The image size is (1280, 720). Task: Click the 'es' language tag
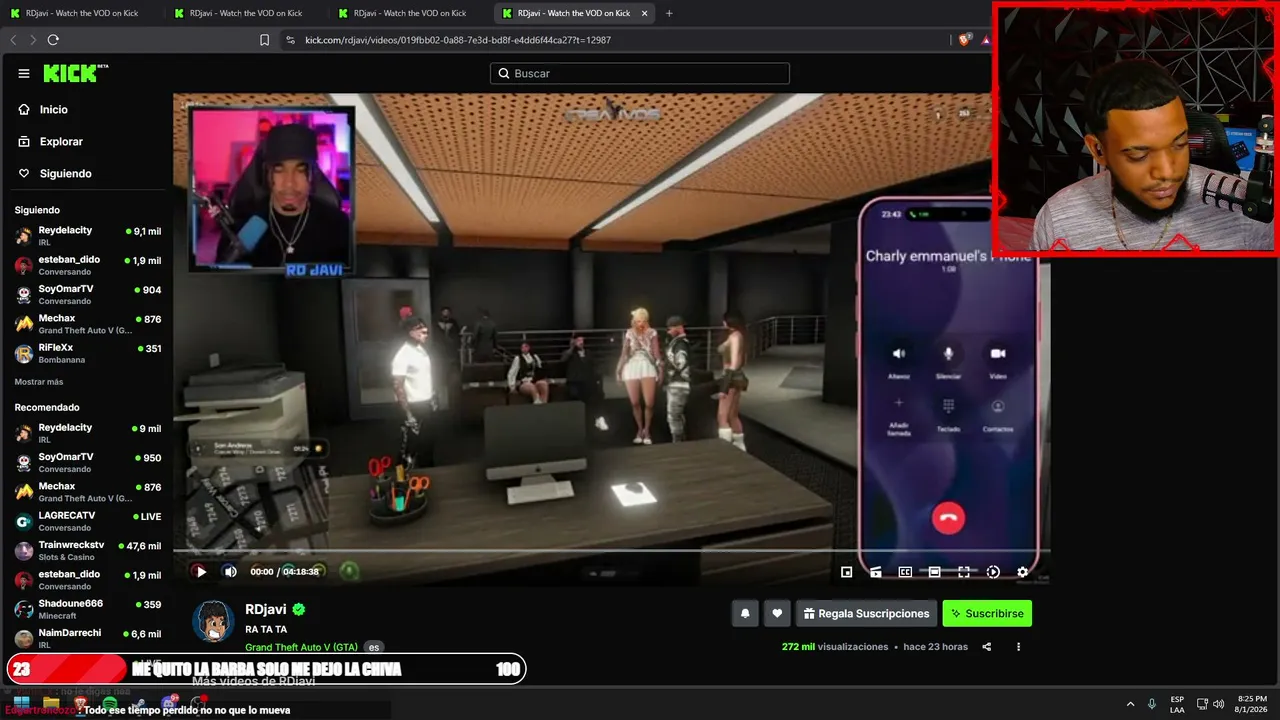(374, 647)
